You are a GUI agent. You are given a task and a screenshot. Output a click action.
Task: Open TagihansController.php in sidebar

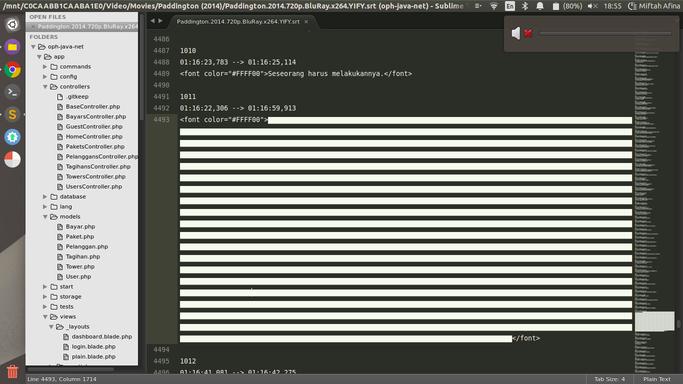tap(98, 167)
